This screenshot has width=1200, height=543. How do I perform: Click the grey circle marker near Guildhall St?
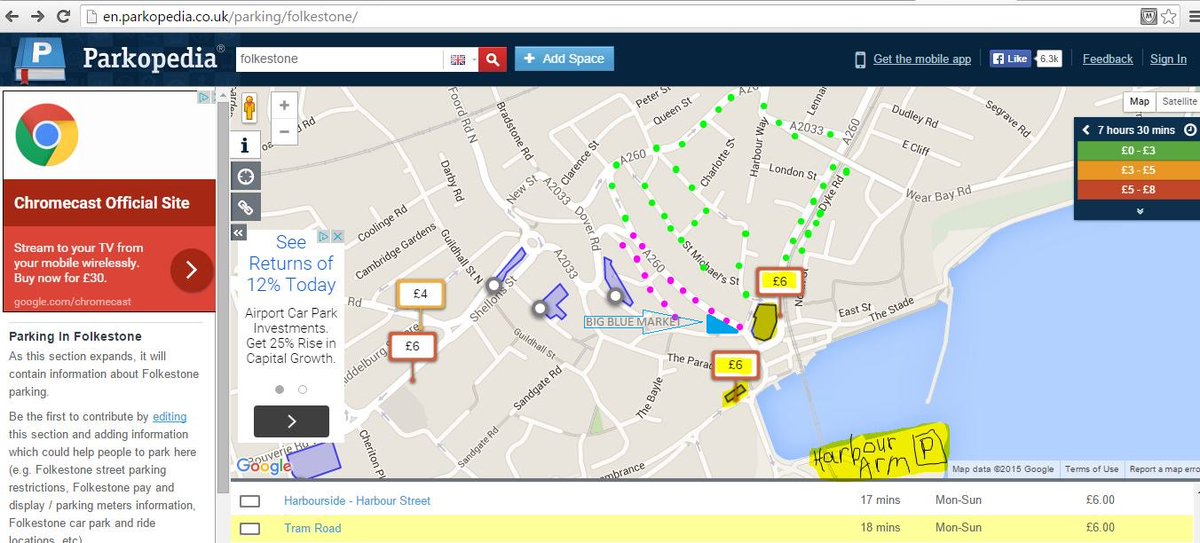point(540,309)
